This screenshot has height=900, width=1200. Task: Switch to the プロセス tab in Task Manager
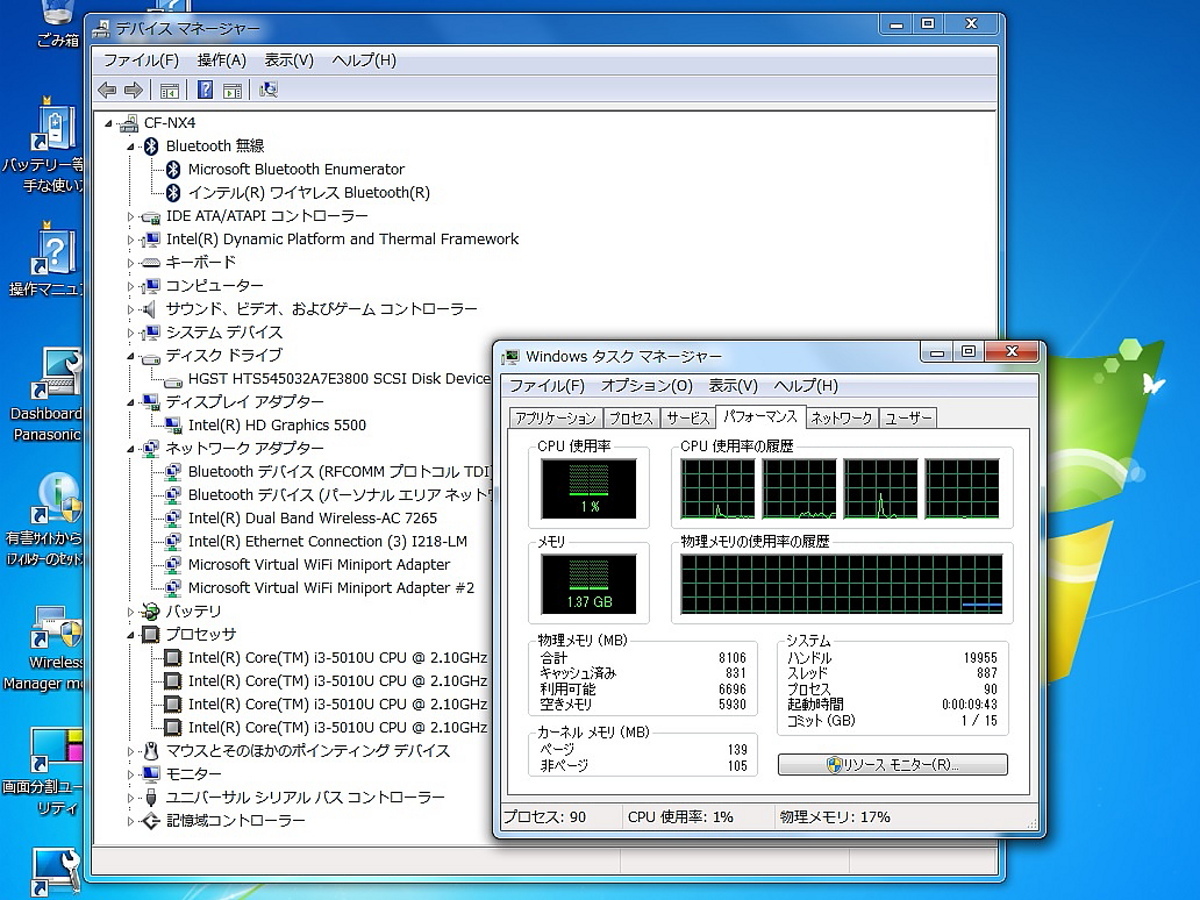coord(630,418)
